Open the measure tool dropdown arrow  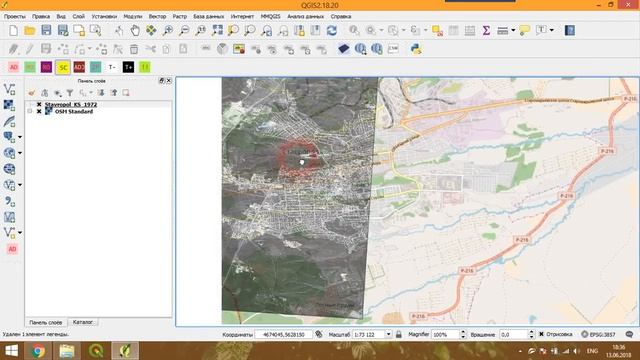point(513,31)
